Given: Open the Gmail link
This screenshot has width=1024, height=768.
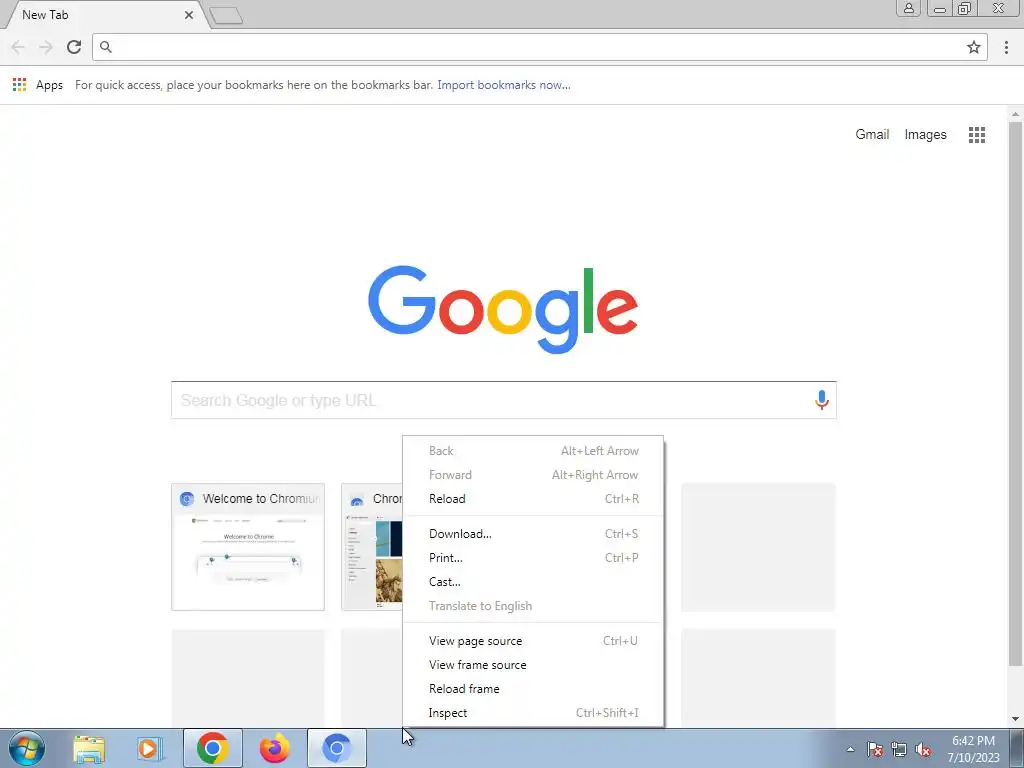Looking at the screenshot, I should (x=872, y=135).
